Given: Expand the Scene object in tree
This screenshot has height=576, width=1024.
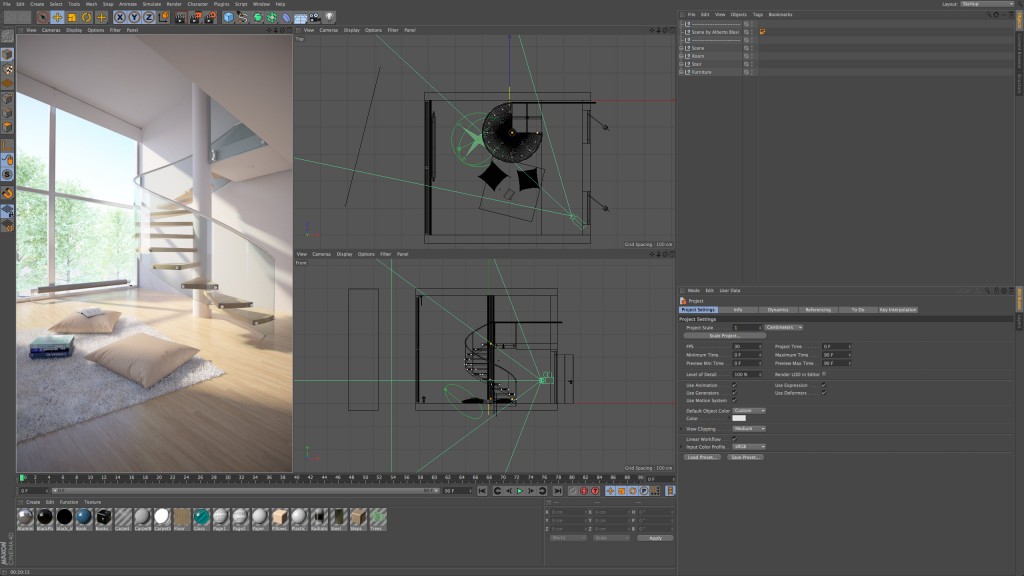Looking at the screenshot, I should point(681,48).
